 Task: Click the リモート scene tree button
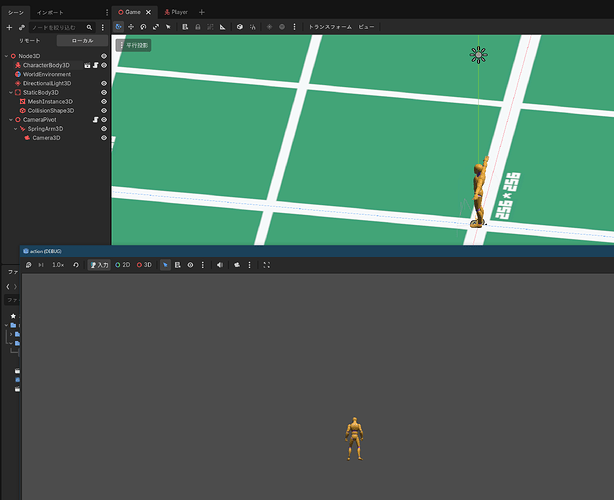point(29,41)
